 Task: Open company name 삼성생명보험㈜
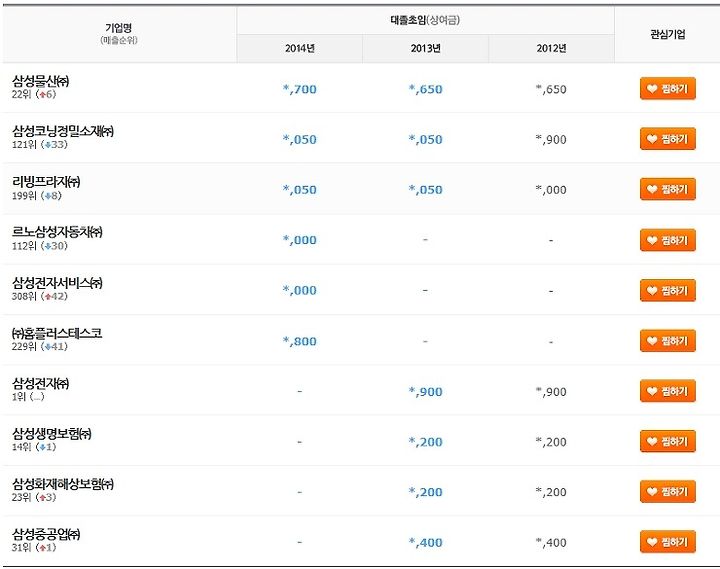(52, 433)
